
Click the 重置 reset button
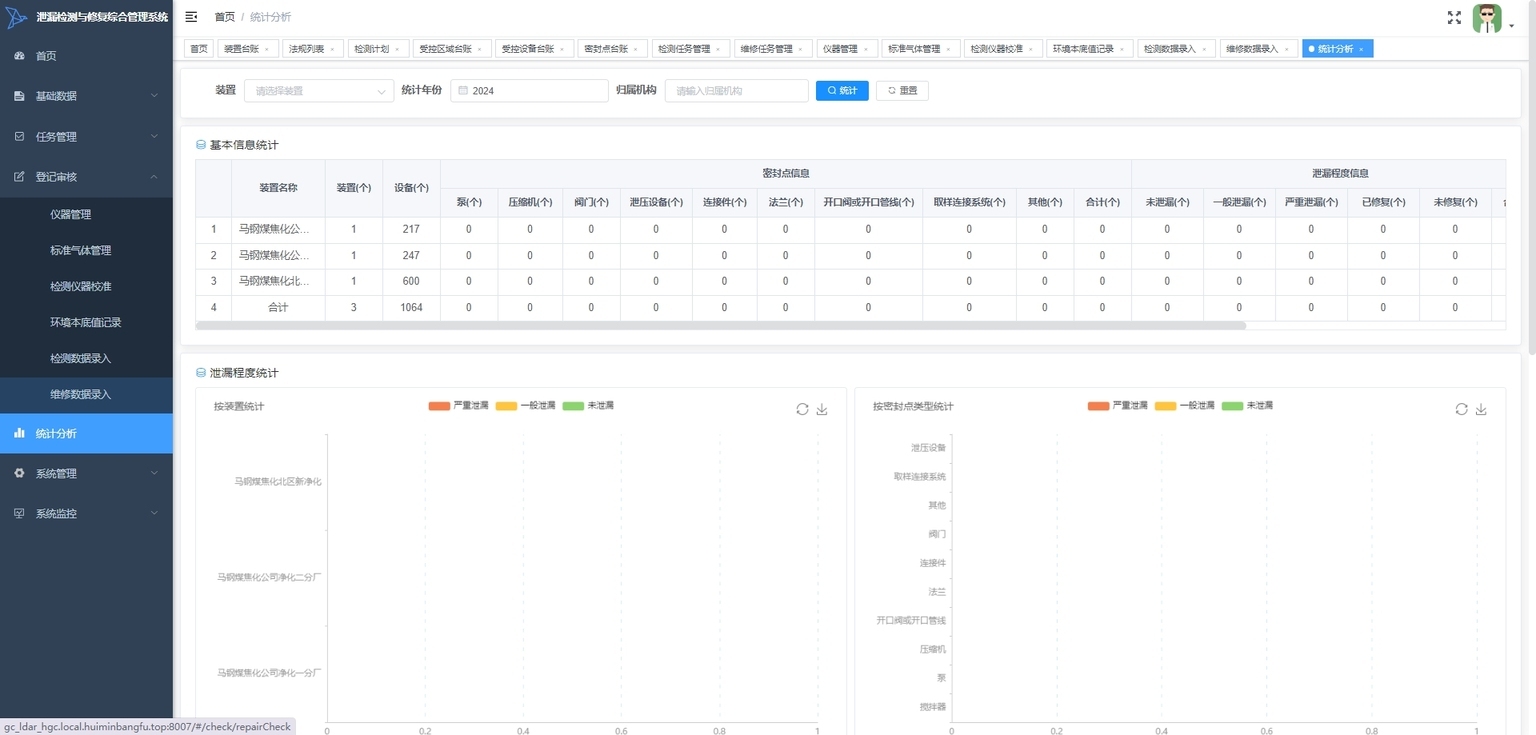pos(902,91)
